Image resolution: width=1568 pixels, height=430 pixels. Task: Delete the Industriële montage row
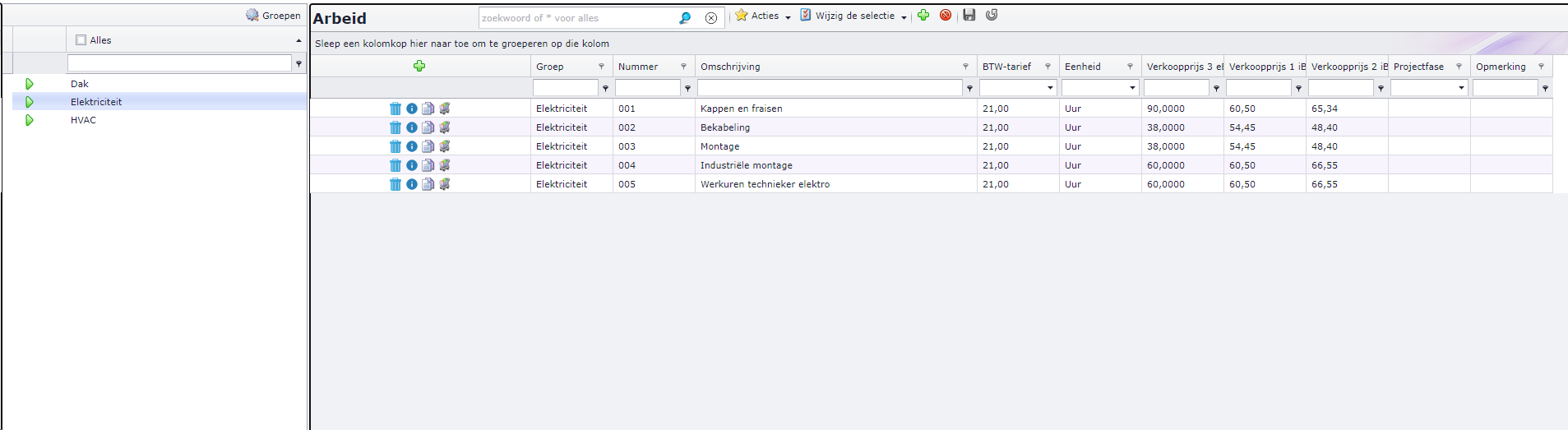[x=395, y=165]
